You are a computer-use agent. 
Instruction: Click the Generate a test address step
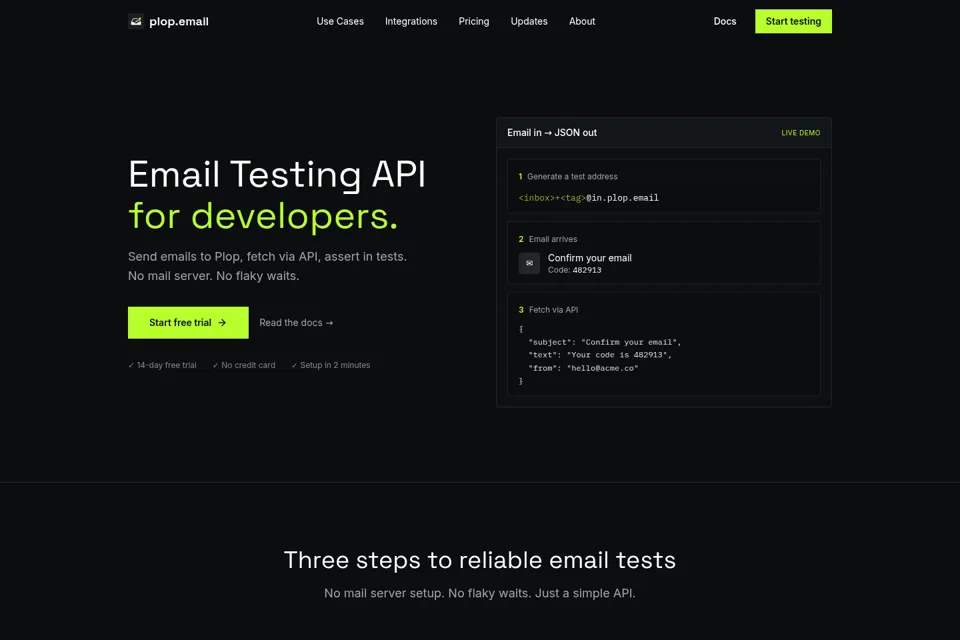pyautogui.click(x=572, y=176)
